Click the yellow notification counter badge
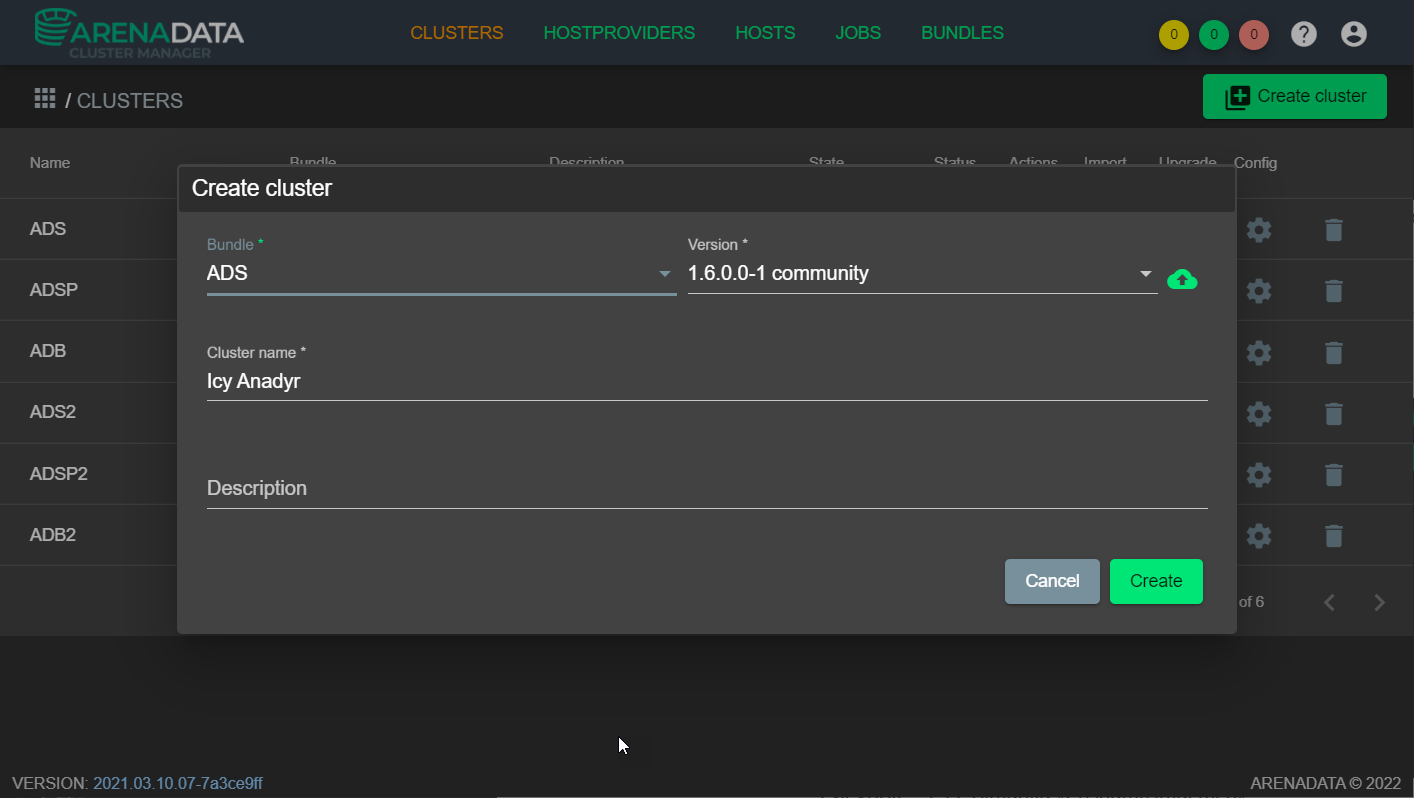Image resolution: width=1414 pixels, height=798 pixels. coord(1173,34)
